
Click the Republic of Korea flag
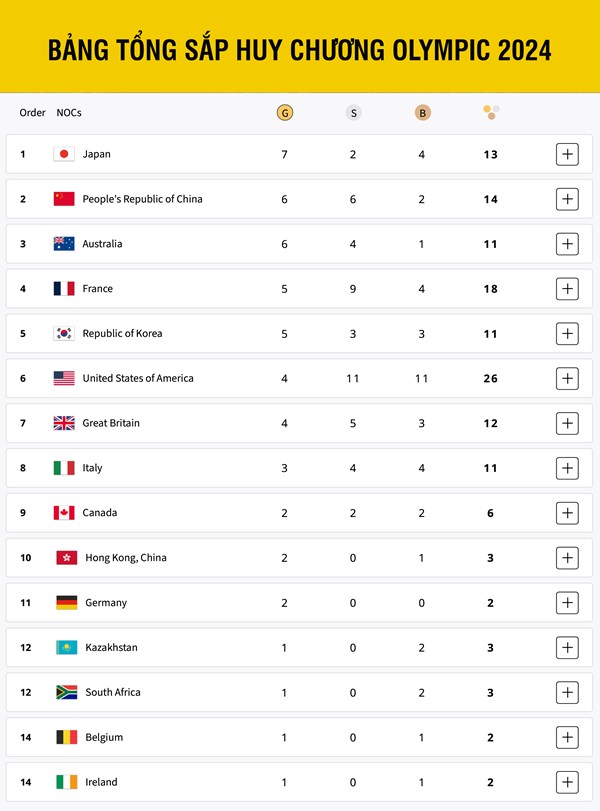[64, 334]
